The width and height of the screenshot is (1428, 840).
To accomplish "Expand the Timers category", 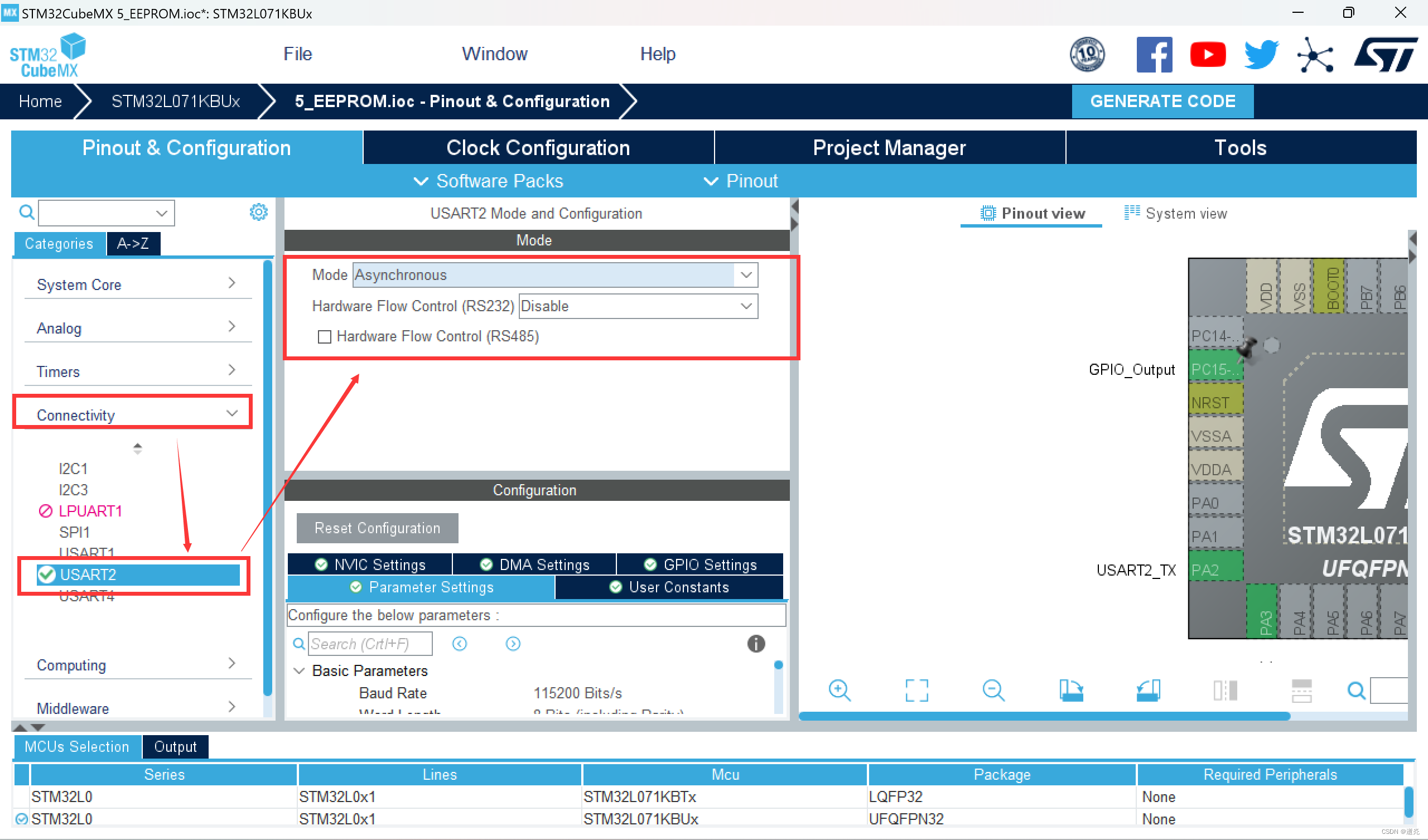I will pos(138,371).
